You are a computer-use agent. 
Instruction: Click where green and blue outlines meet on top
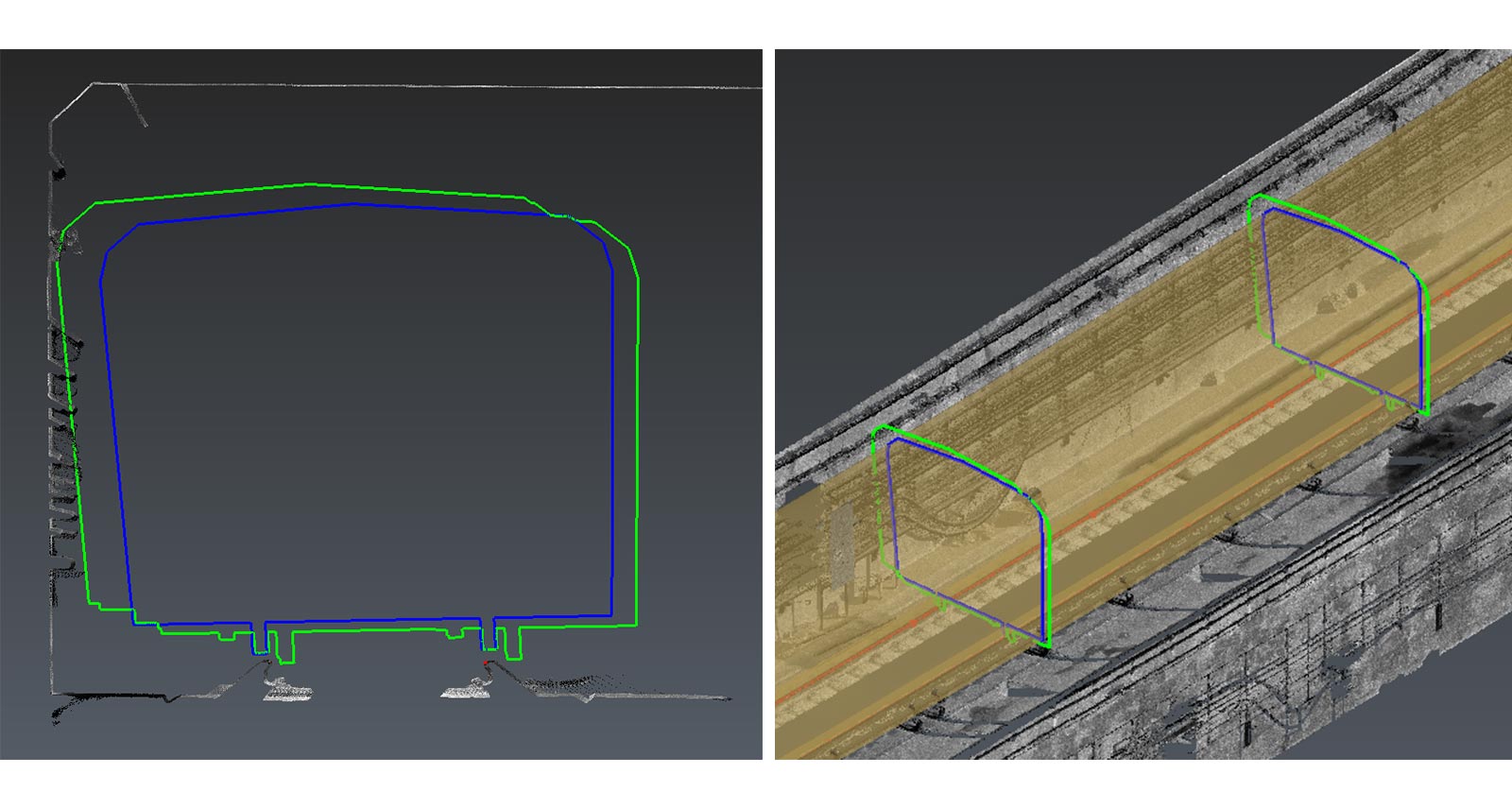point(562,217)
